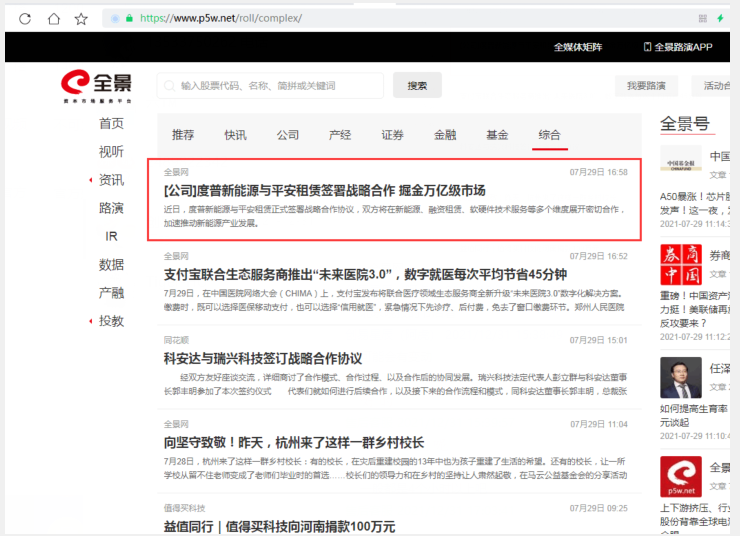
Task: Open 全景路演APP link
Action: tap(678, 47)
